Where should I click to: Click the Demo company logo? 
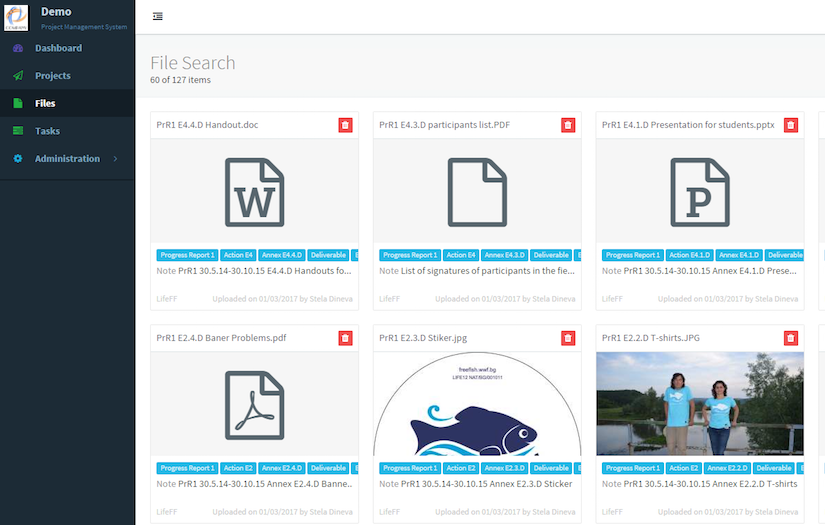[x=16, y=17]
